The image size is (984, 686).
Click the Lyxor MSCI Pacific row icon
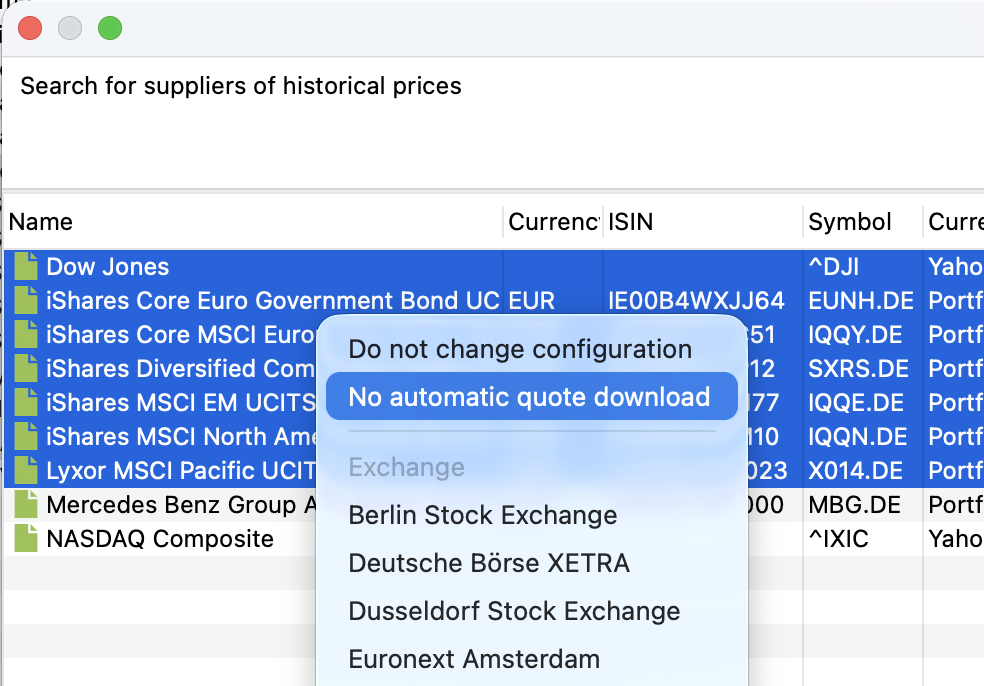pos(26,470)
